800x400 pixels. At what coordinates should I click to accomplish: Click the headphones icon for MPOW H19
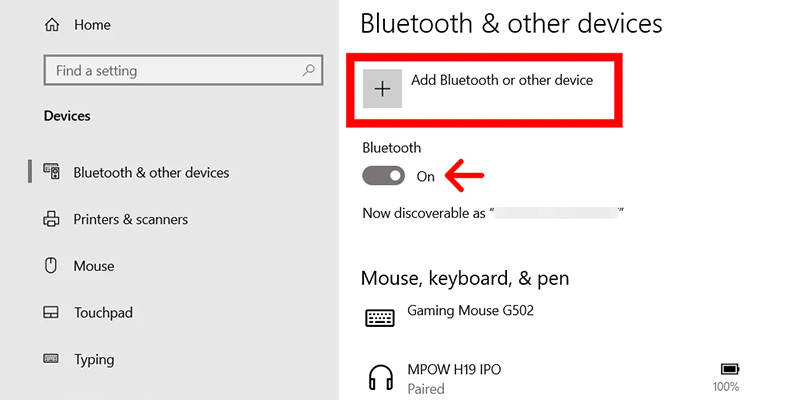[379, 378]
